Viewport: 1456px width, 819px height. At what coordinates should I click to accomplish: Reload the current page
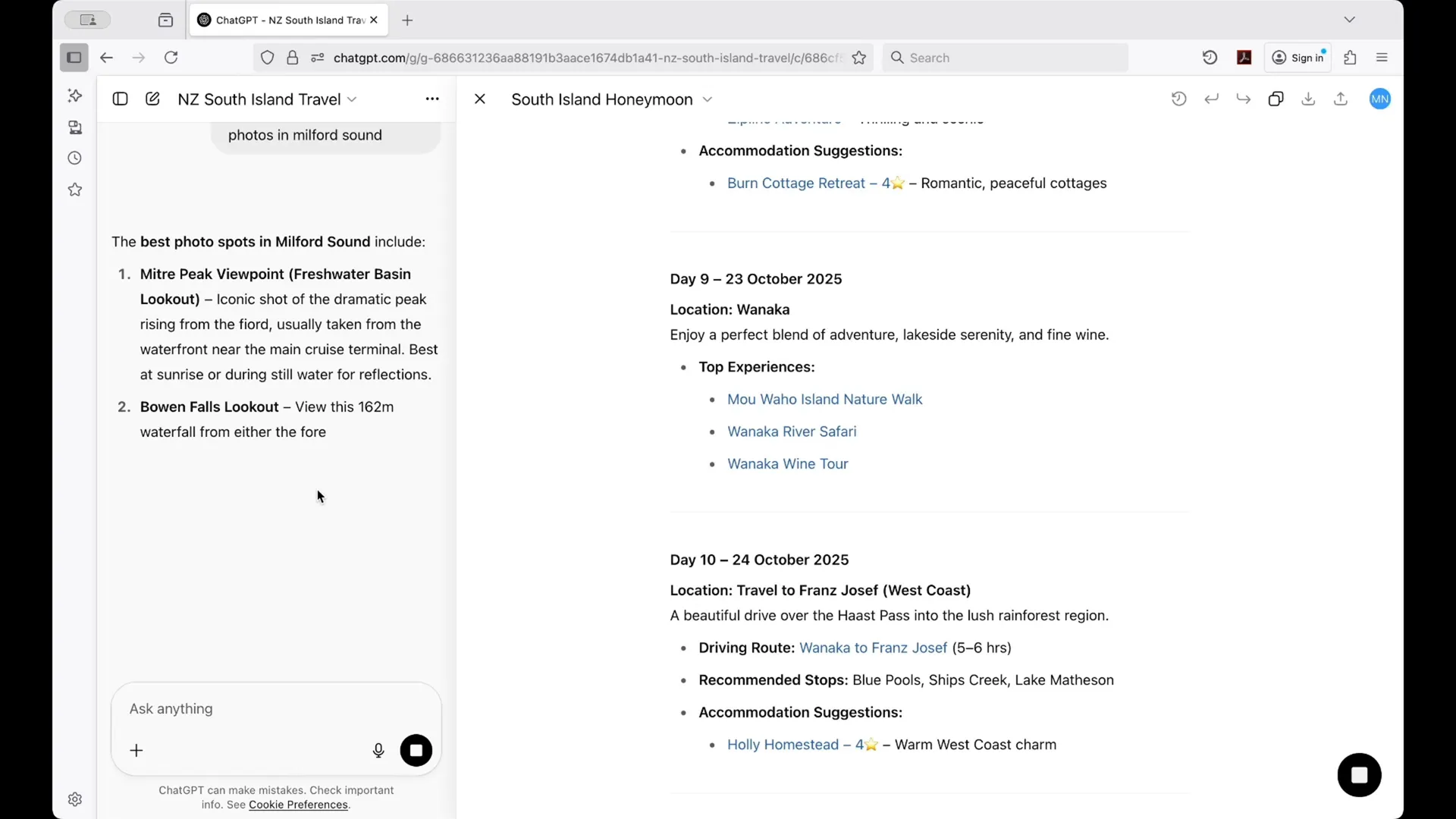[x=171, y=58]
